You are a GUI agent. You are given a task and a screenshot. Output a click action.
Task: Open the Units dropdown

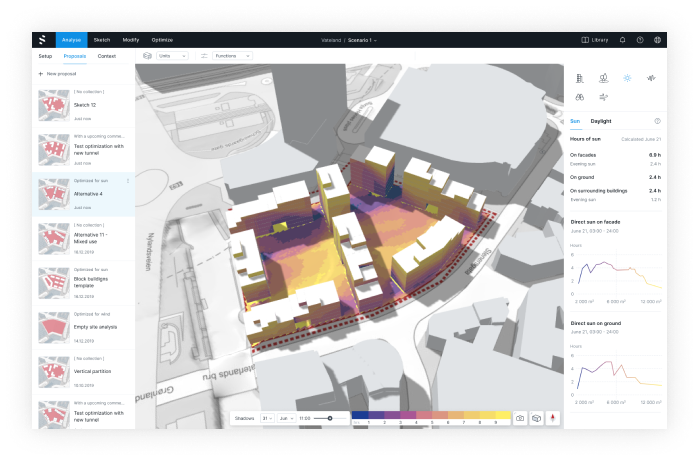(169, 56)
